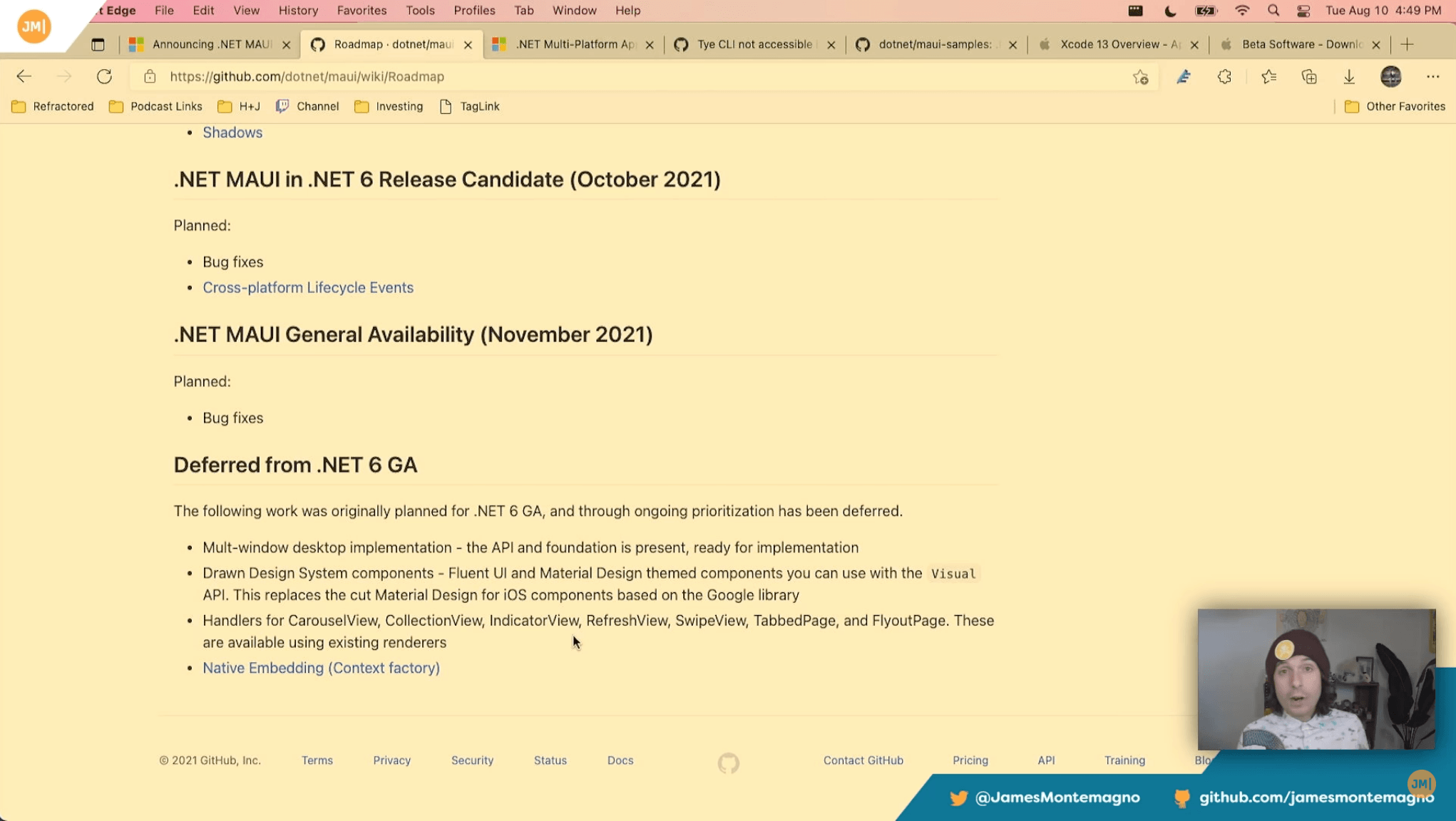Open the Favorites menu
The image size is (1456, 821).
tap(362, 11)
